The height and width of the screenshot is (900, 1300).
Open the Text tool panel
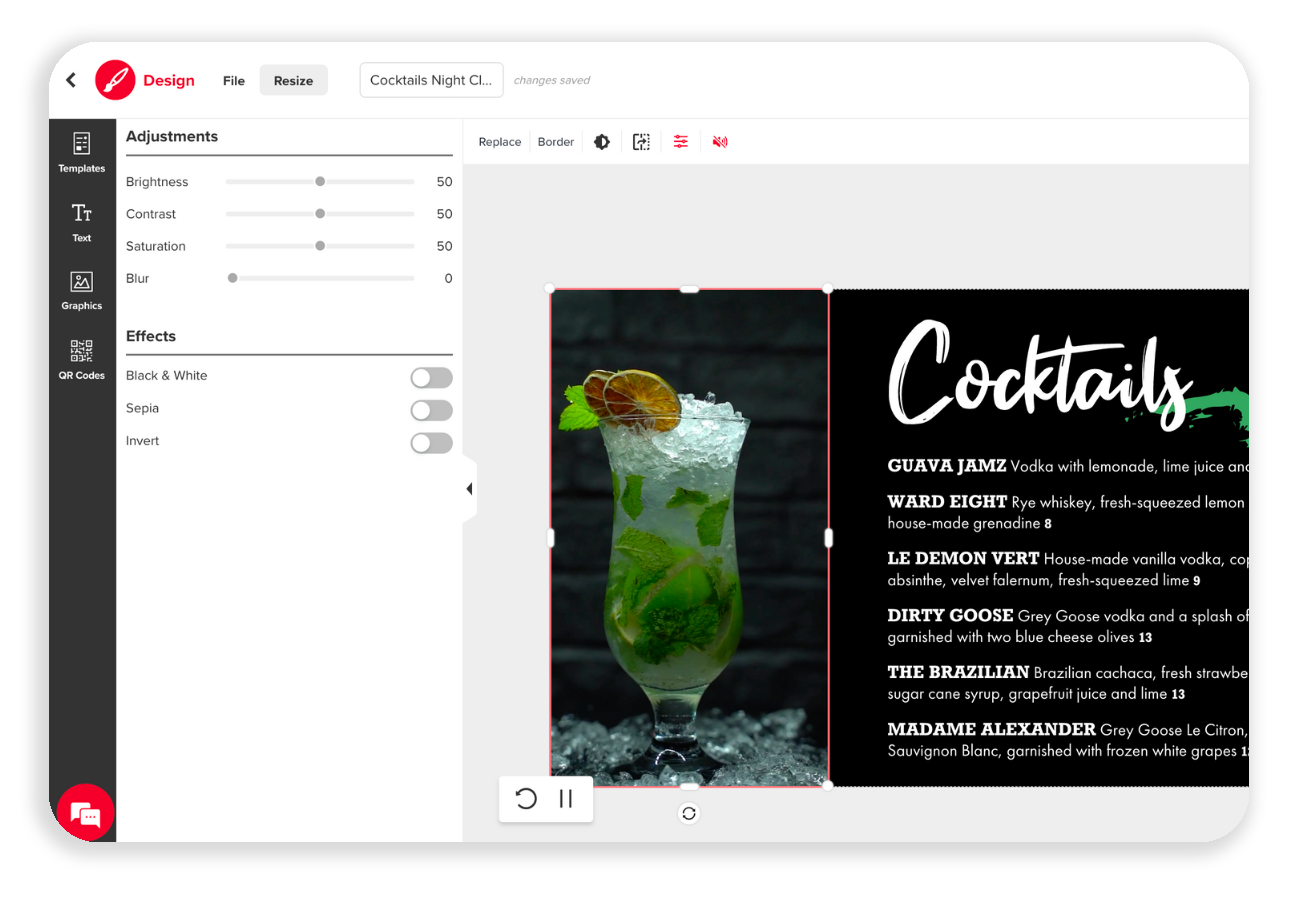pyautogui.click(x=82, y=222)
